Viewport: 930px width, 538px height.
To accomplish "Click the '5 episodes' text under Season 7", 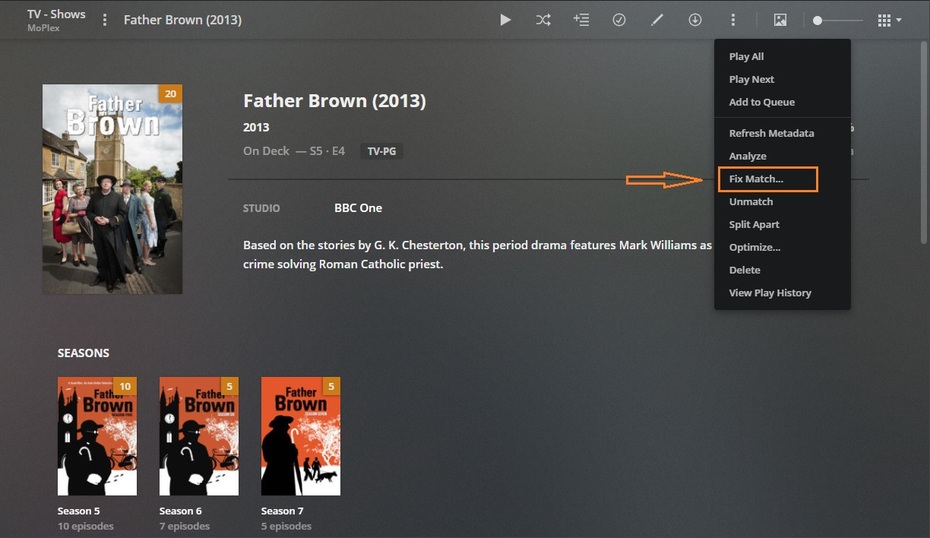I will pyautogui.click(x=286, y=526).
